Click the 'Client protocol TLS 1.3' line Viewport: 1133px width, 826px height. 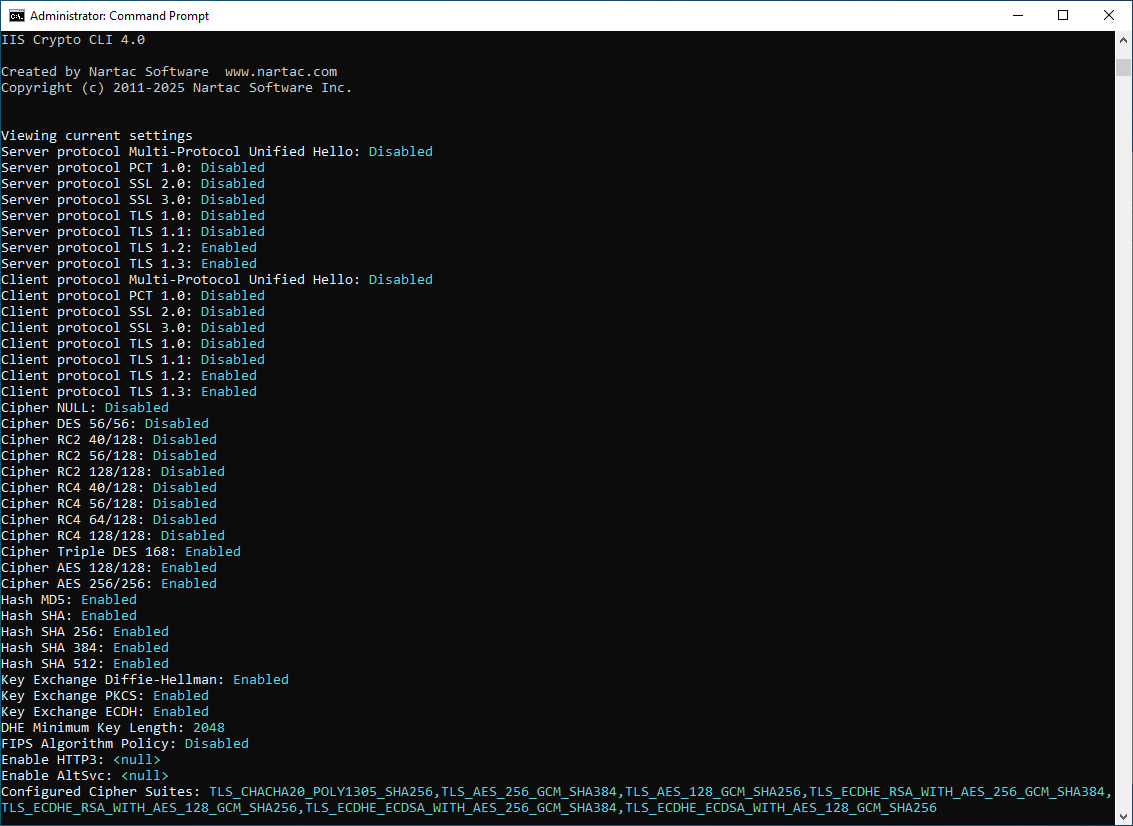click(x=129, y=392)
